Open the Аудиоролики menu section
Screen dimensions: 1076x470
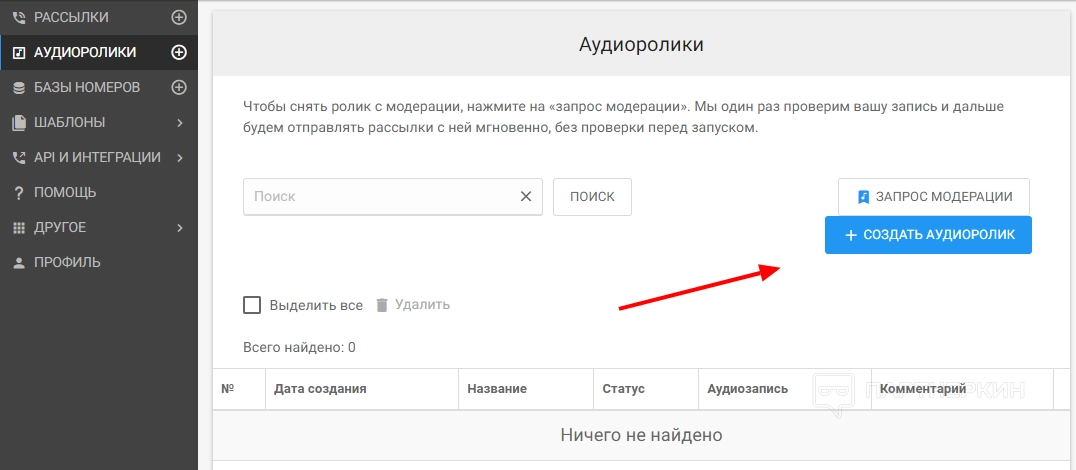coord(99,52)
